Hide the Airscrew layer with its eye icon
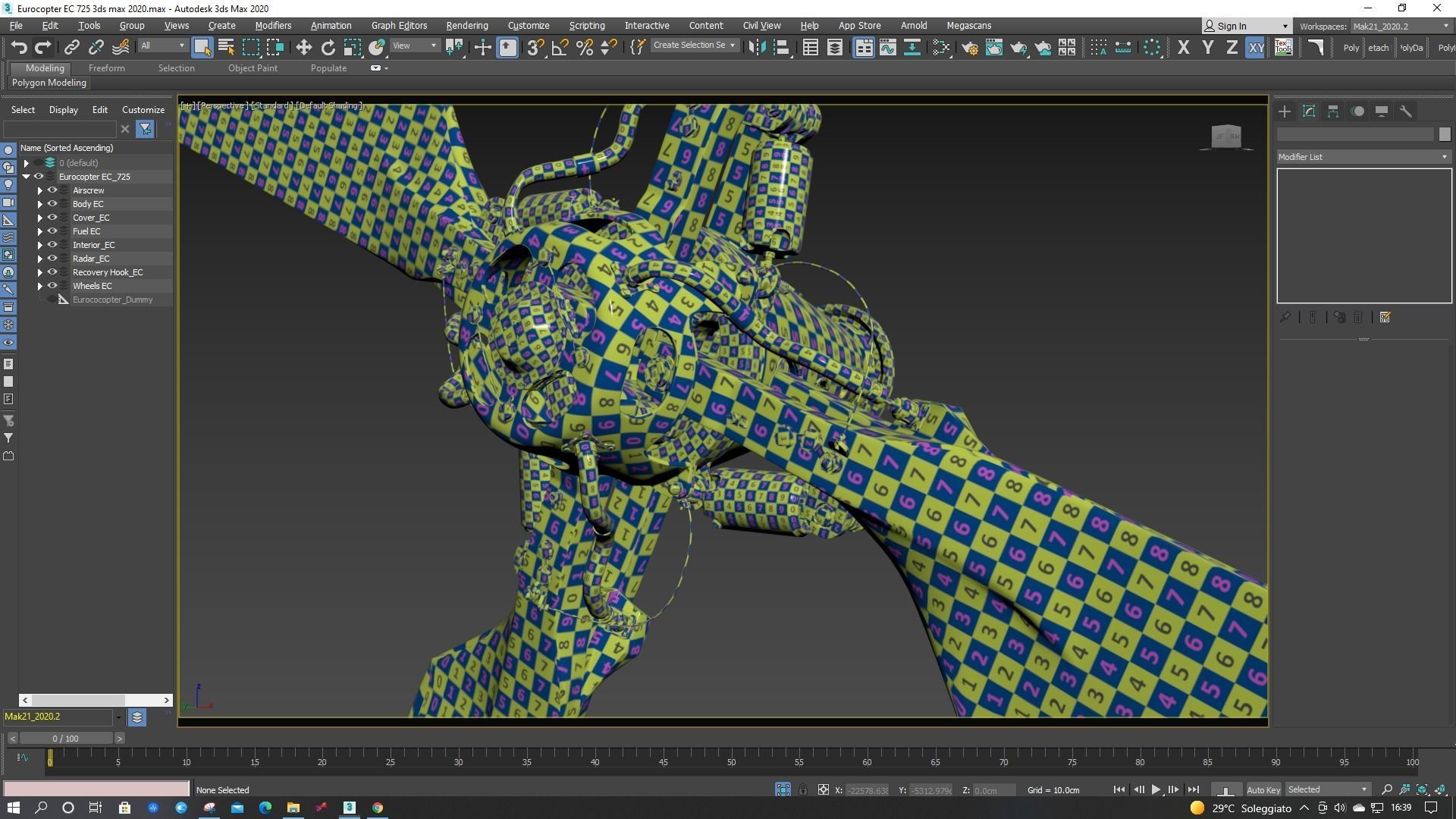 pos(52,190)
